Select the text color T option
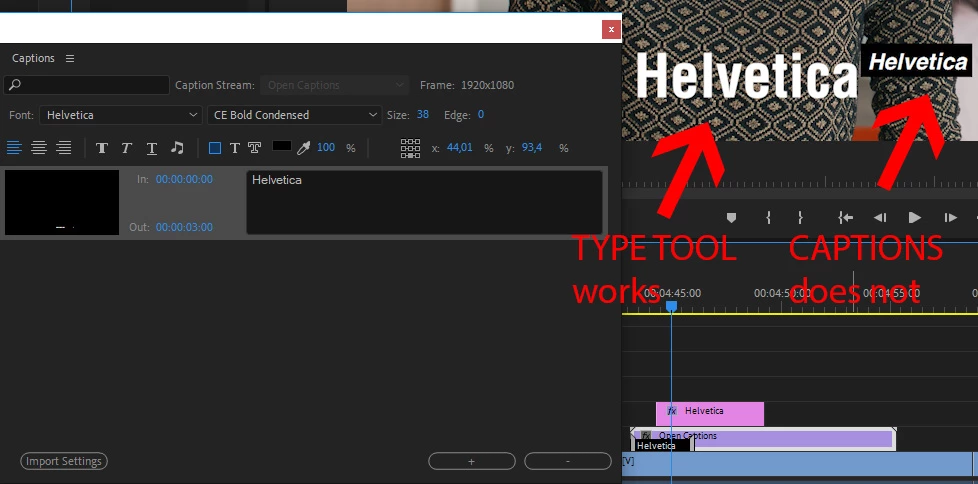This screenshot has width=978, height=484. click(235, 148)
